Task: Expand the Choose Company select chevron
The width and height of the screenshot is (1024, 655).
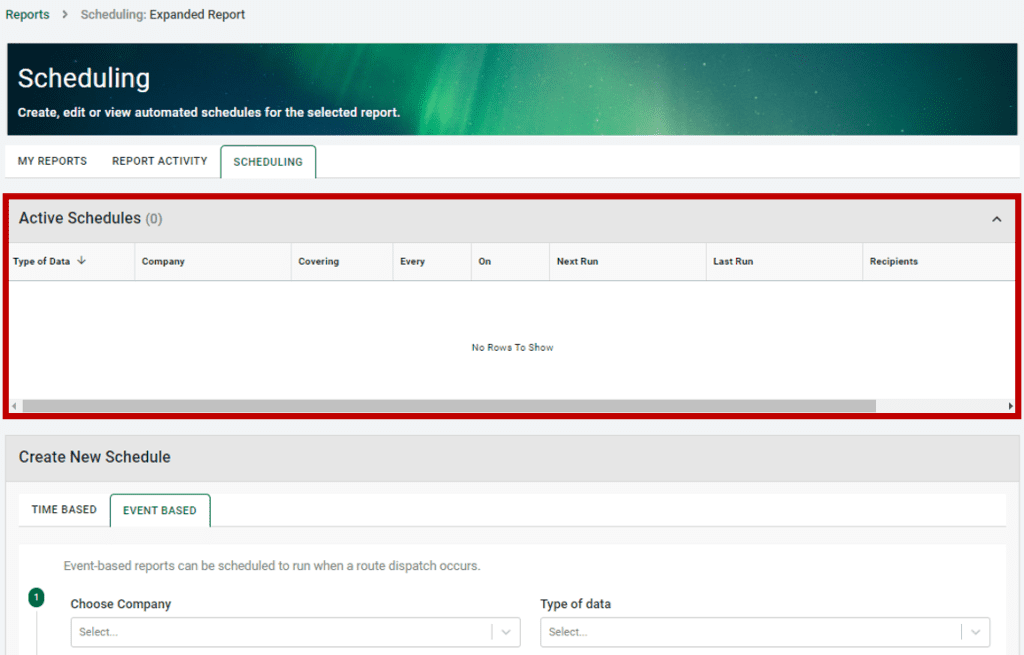Action: pos(506,632)
